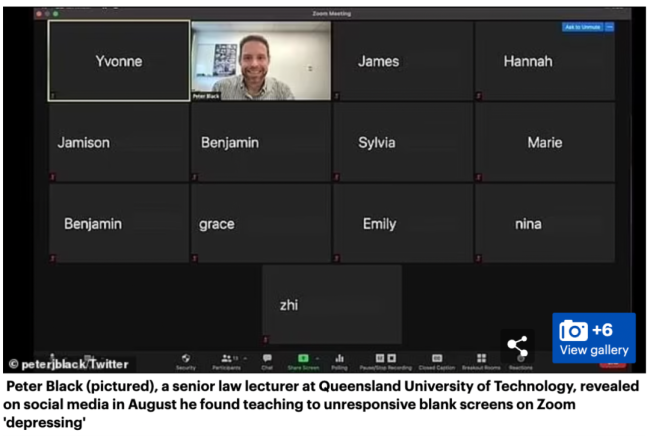Expand the caret next to Participants
Screen dimensions: 650x436
pyautogui.click(x=245, y=358)
